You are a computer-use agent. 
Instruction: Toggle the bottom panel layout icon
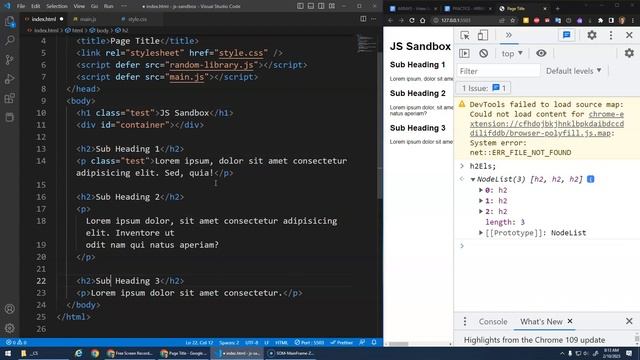pos(311,6)
